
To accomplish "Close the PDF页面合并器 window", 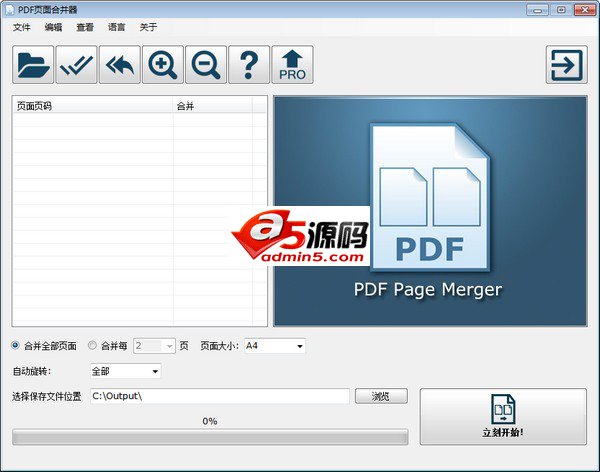I will point(585,10).
